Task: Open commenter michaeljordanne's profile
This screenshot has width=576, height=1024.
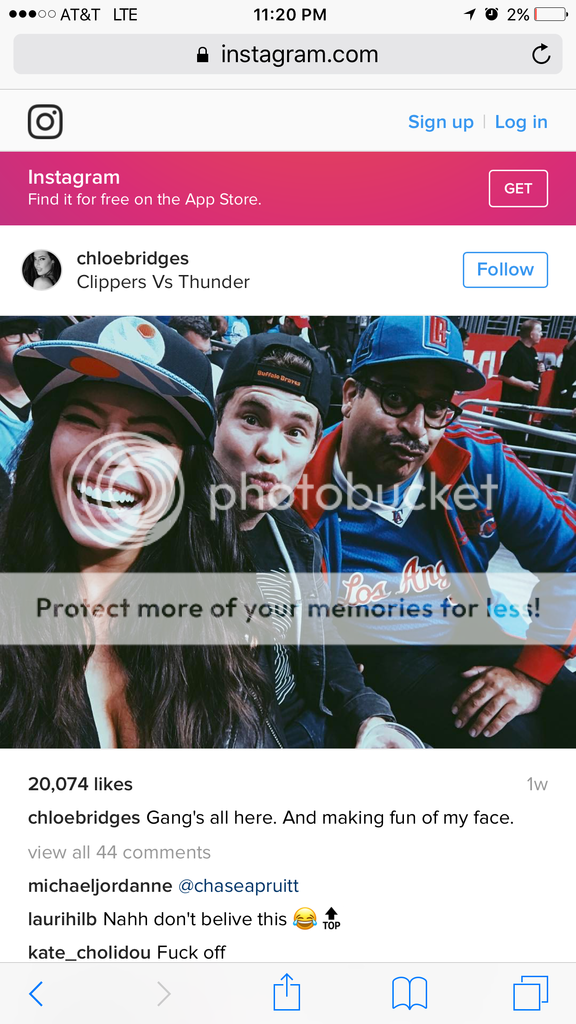Action: tap(100, 886)
